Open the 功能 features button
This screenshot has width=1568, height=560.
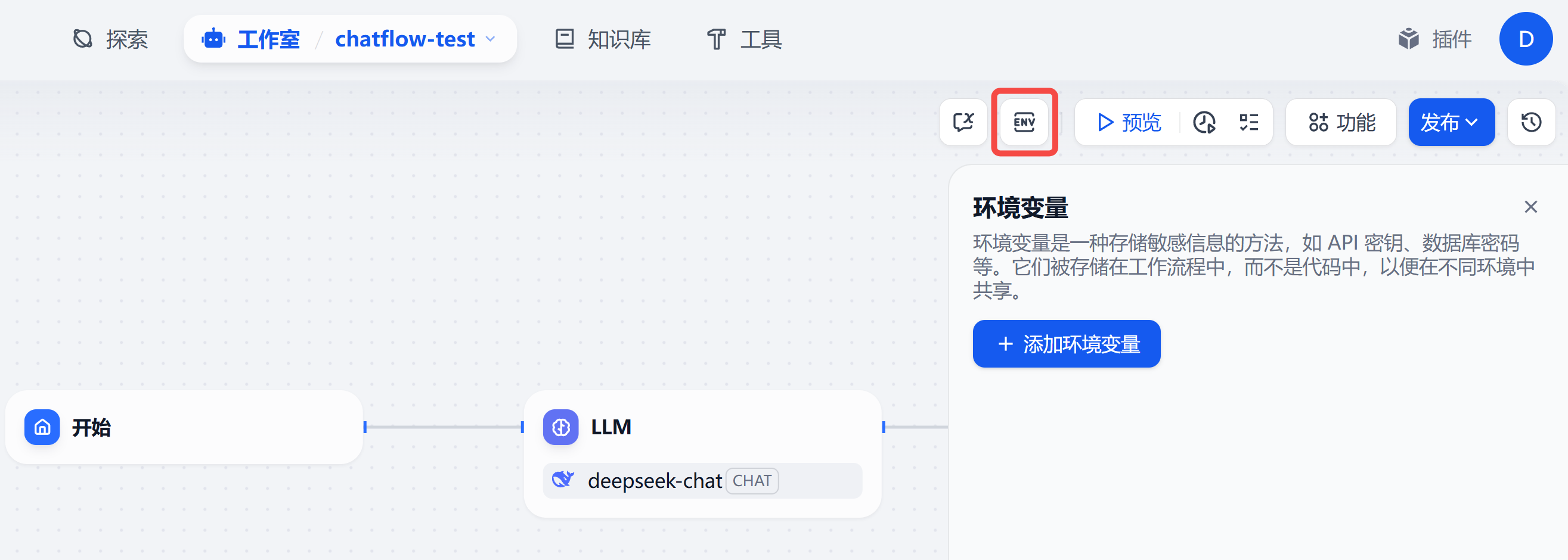click(x=1341, y=122)
